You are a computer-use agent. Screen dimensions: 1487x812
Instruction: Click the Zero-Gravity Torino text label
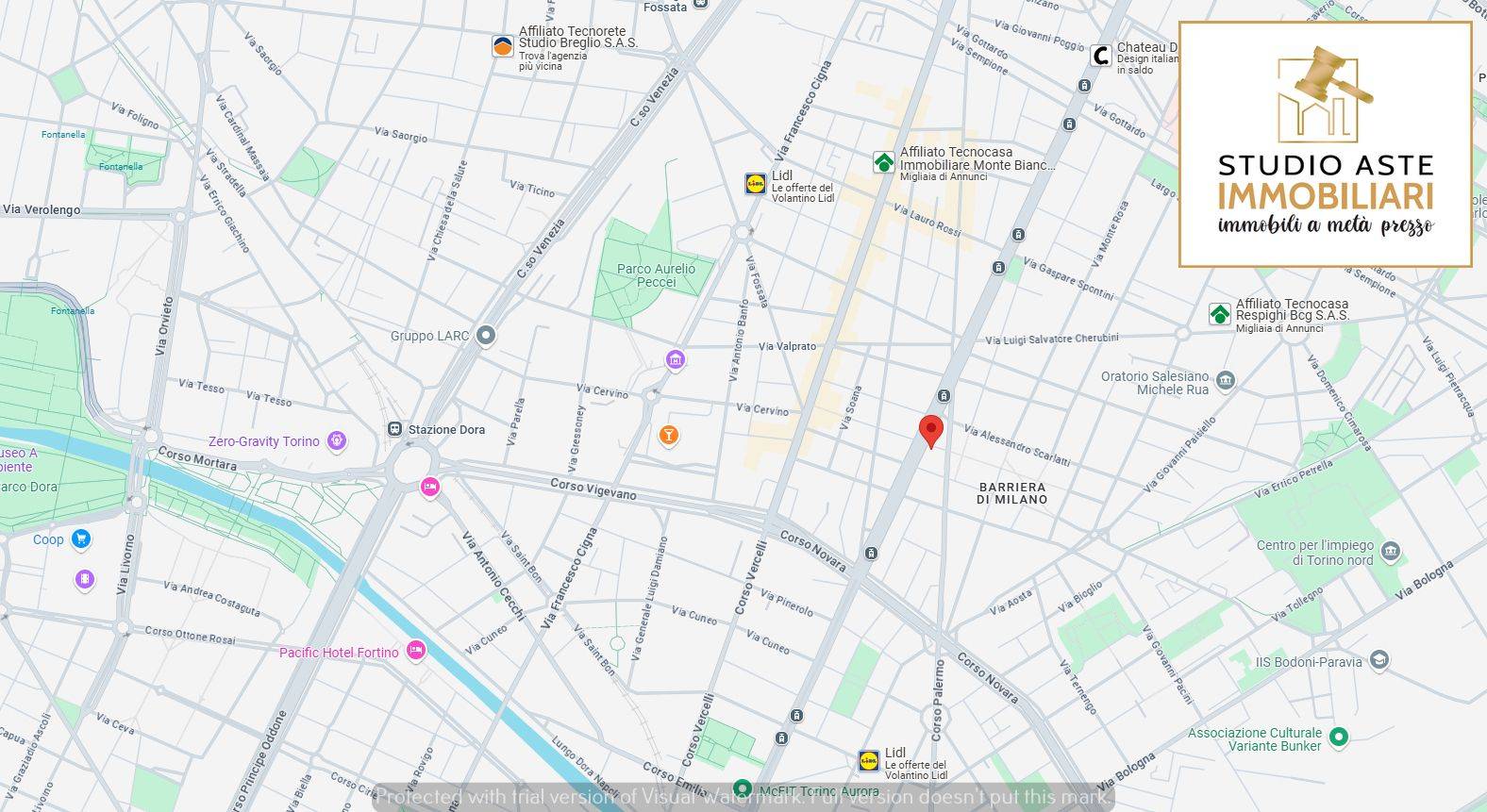[x=264, y=441]
